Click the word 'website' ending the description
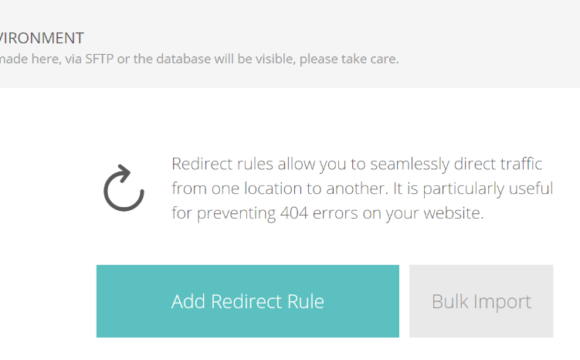Screen dimensions: 580x360 point(453,213)
